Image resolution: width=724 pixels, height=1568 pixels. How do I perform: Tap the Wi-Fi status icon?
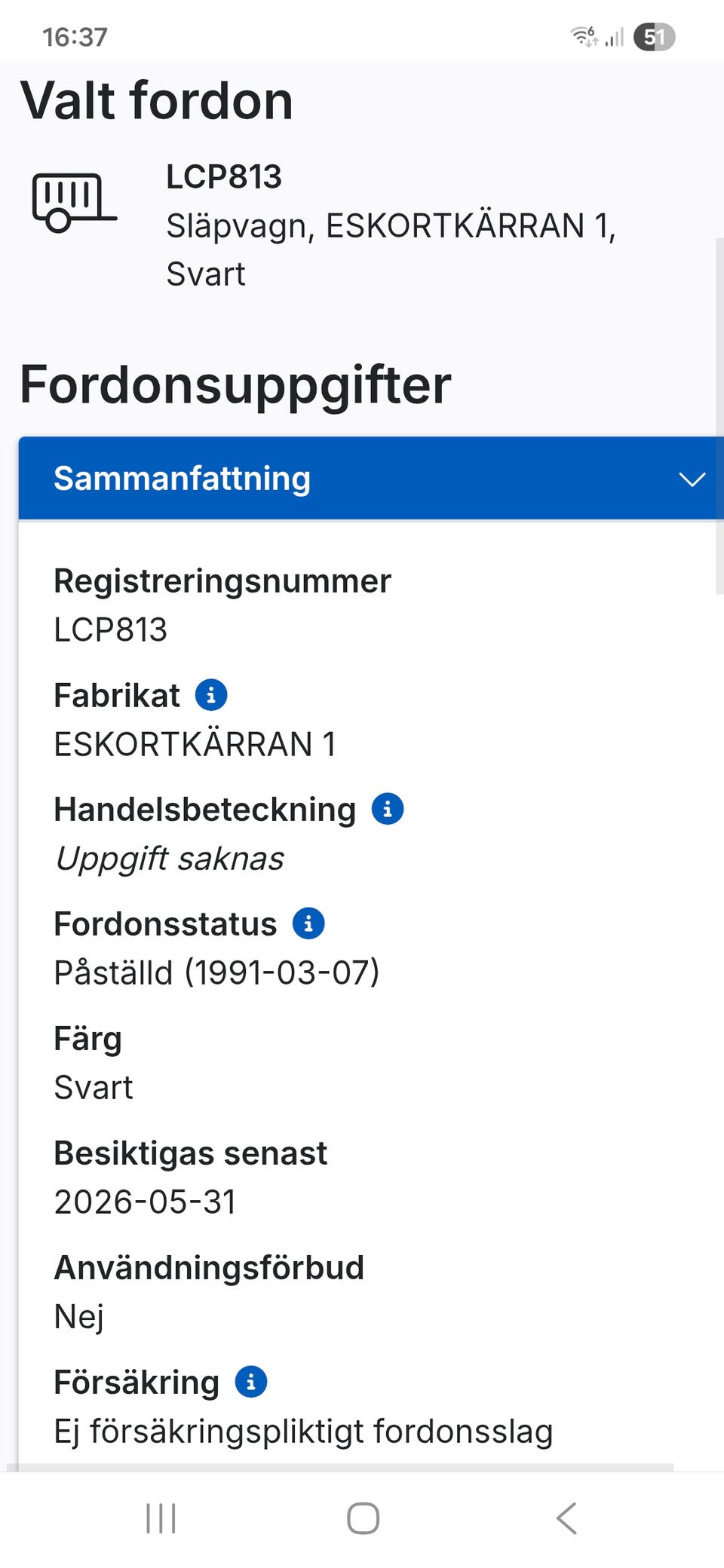tap(583, 35)
